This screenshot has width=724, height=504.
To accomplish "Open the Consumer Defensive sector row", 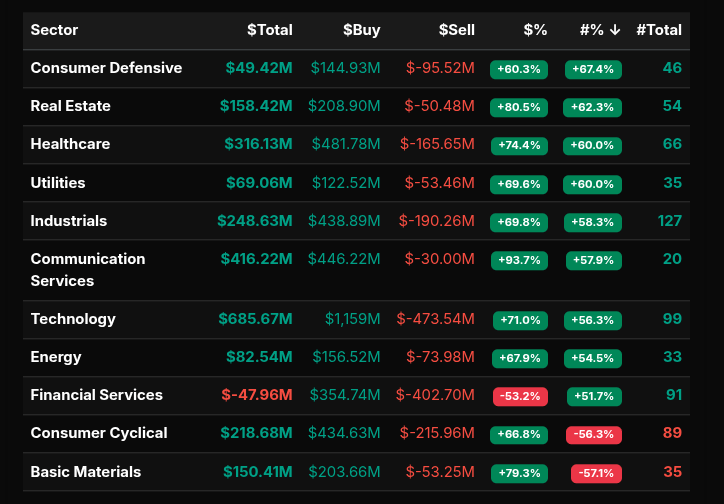I will [x=106, y=68].
